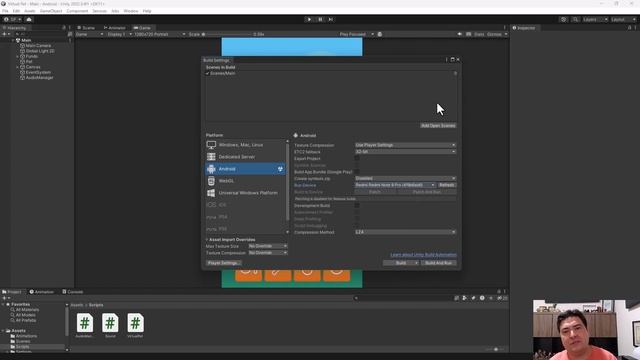Select the Universal Windows Platform icon

pyautogui.click(x=211, y=193)
